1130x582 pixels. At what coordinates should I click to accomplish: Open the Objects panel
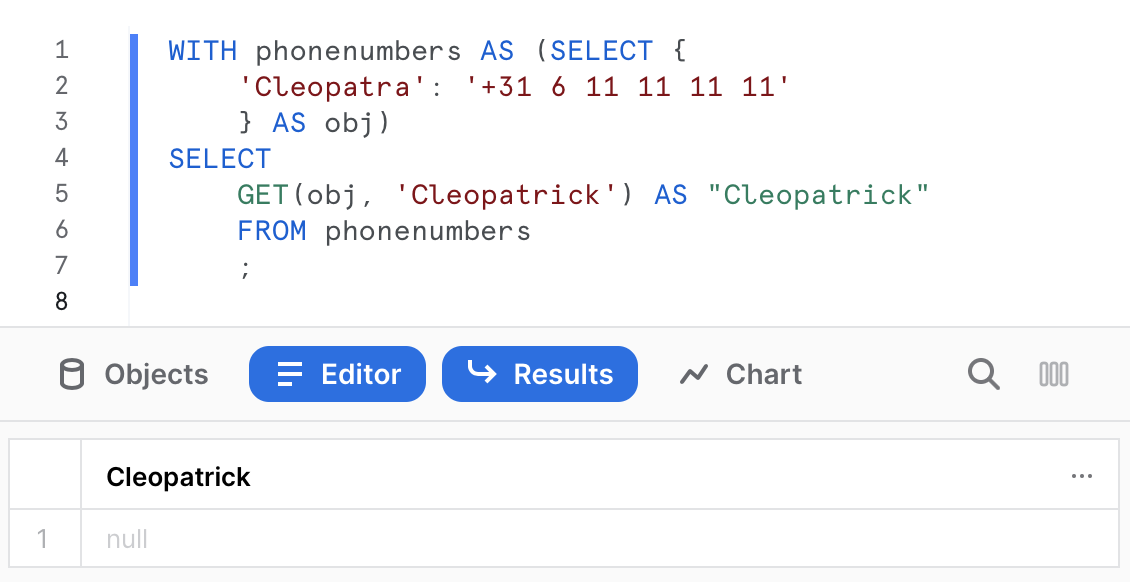(x=133, y=374)
